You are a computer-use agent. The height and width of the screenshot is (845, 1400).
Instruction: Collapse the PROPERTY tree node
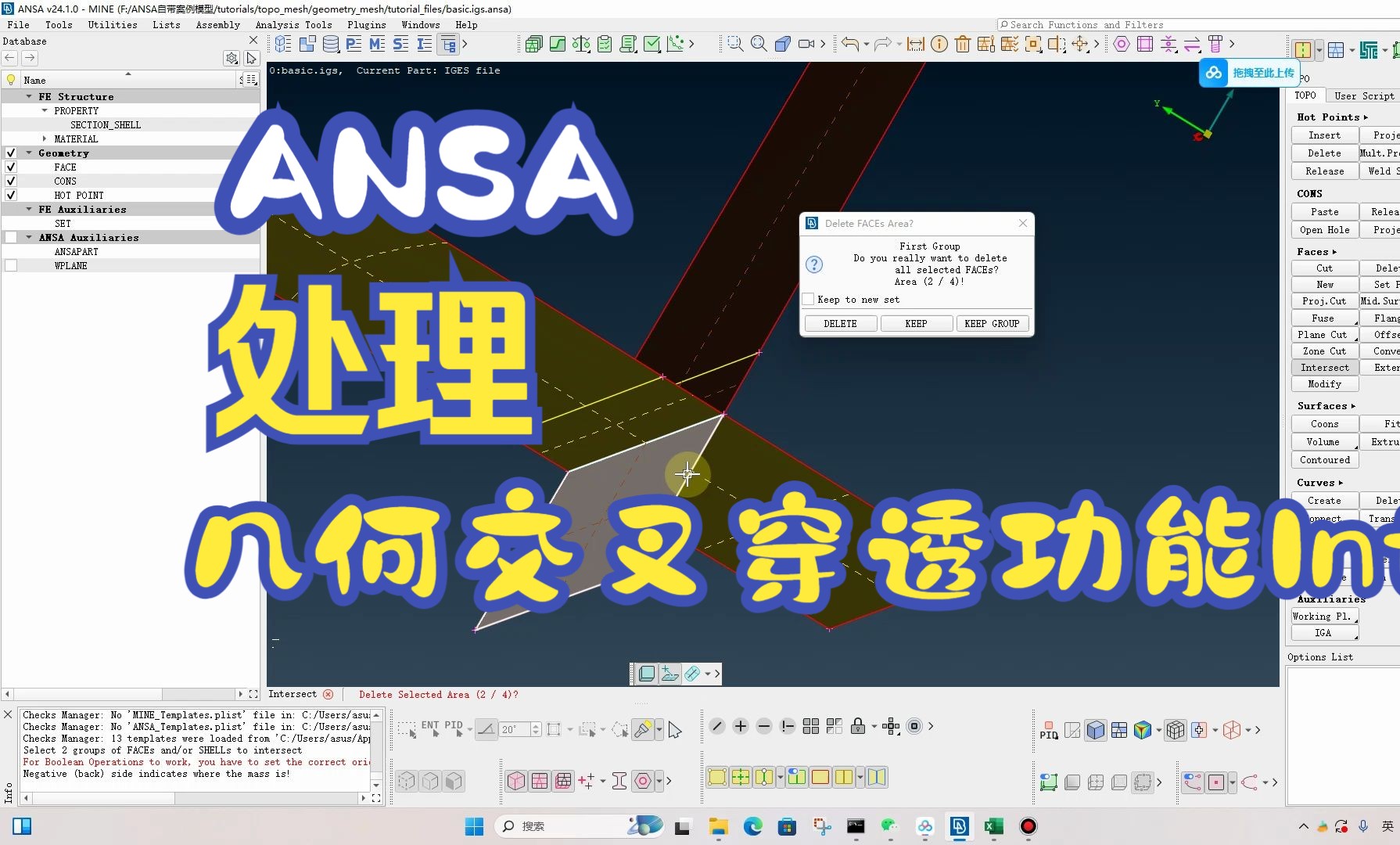(45, 110)
